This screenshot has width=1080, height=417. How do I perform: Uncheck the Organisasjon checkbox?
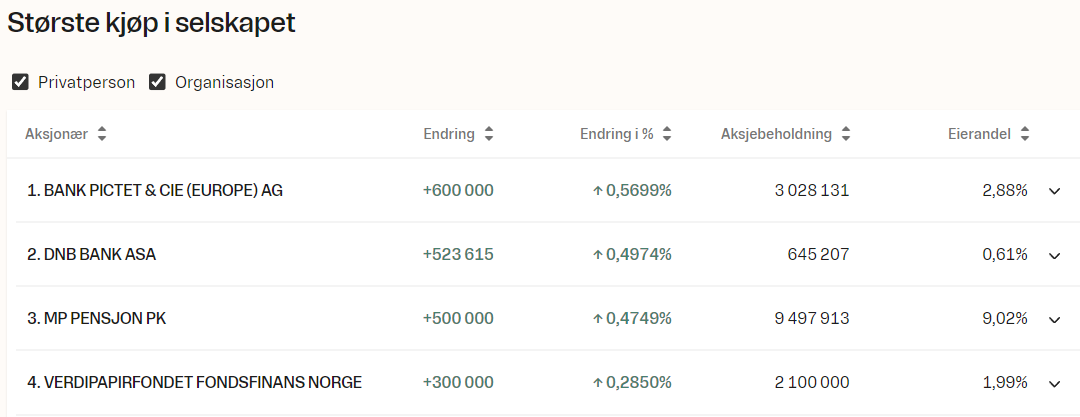pos(158,83)
